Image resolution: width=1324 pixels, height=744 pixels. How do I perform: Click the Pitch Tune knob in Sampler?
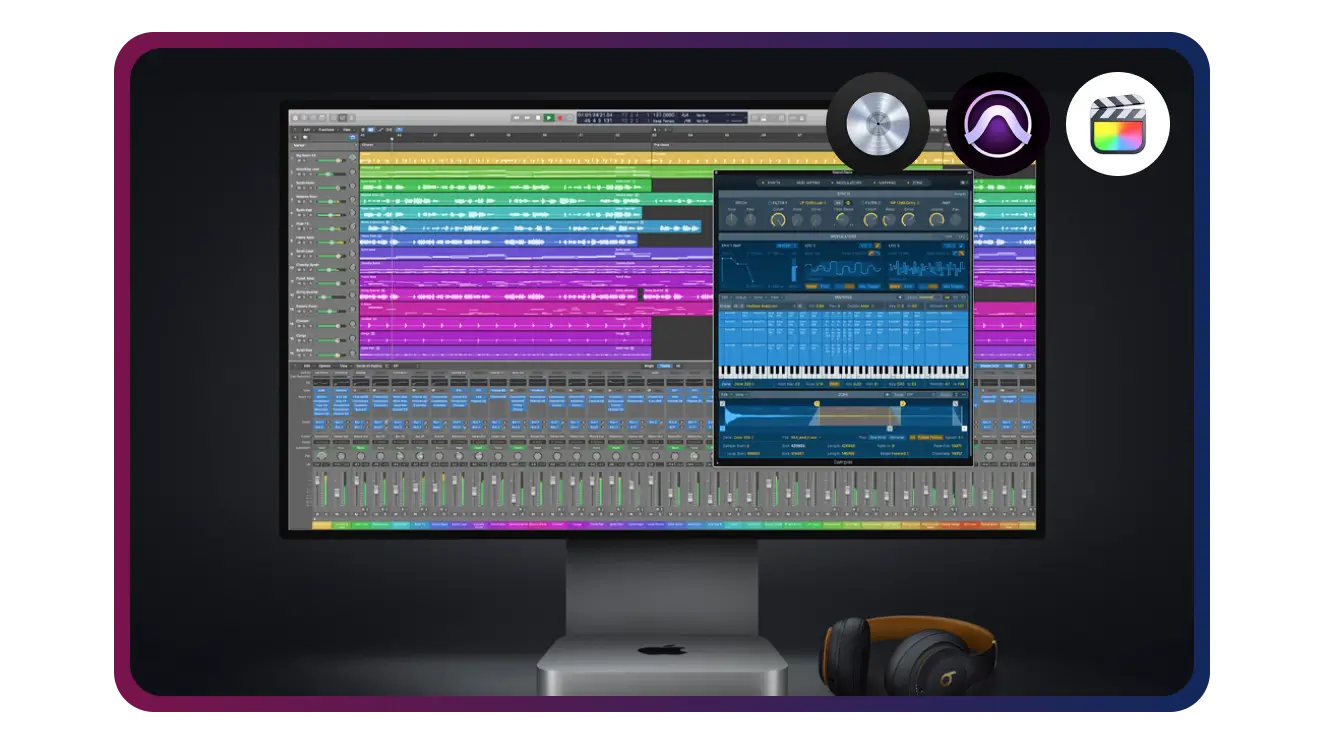coord(732,220)
